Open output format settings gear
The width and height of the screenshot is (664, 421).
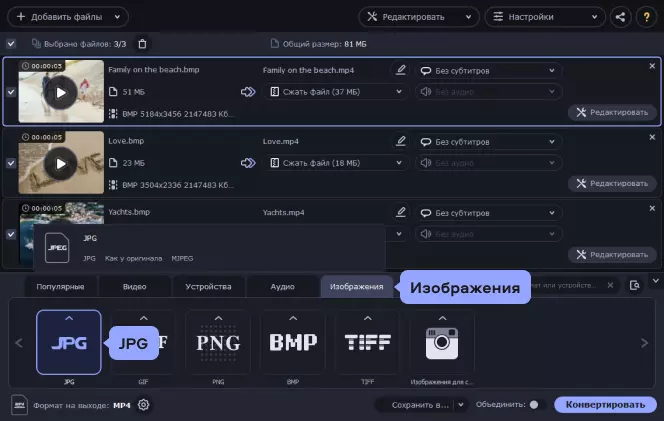144,405
